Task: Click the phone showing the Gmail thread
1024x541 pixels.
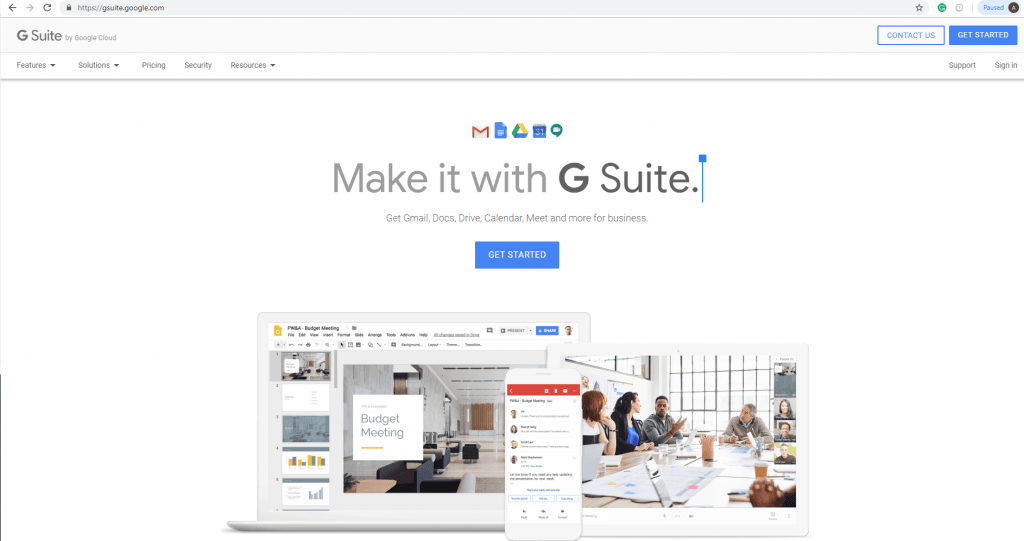Action: click(x=543, y=454)
